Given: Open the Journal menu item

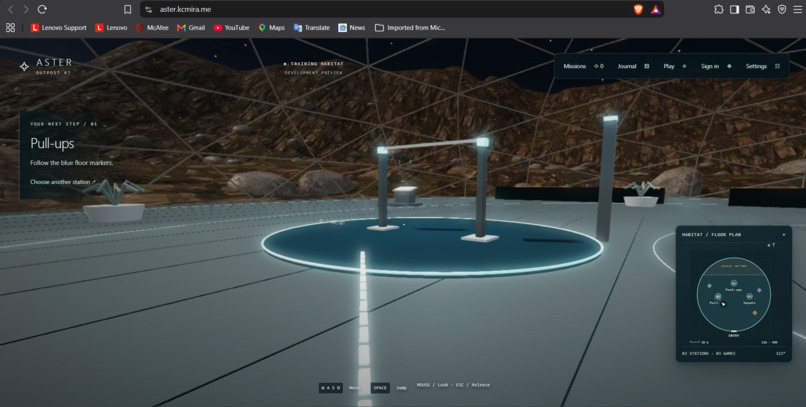Looking at the screenshot, I should (x=633, y=66).
